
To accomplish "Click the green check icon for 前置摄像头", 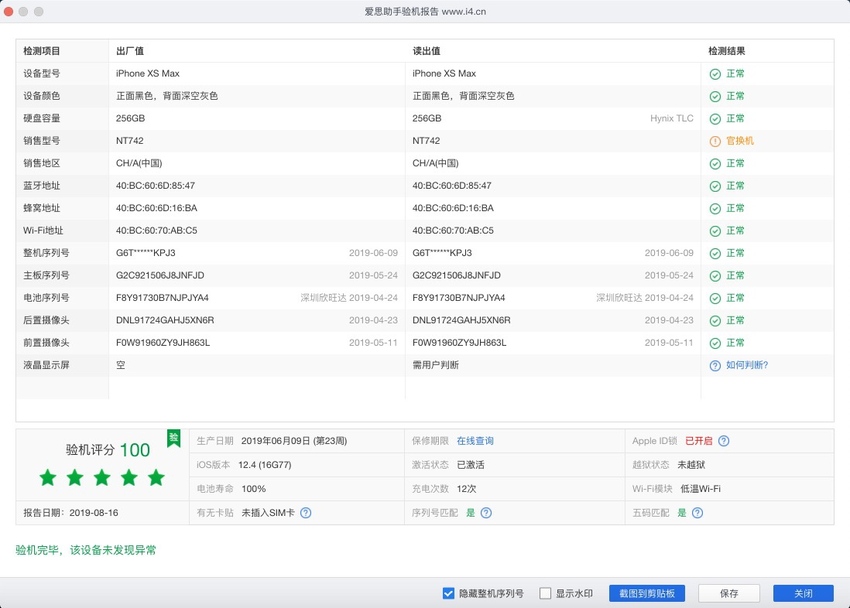I will click(715, 343).
